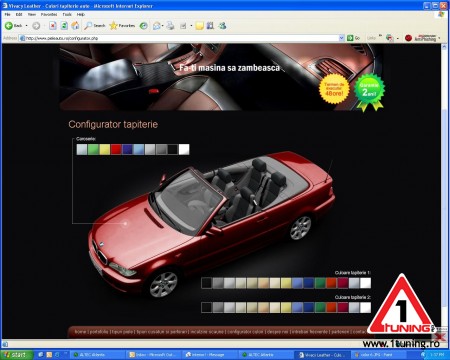Image resolution: width=450 pixels, height=360 pixels.
Task: Open the Home page icon
Action: tap(75, 26)
